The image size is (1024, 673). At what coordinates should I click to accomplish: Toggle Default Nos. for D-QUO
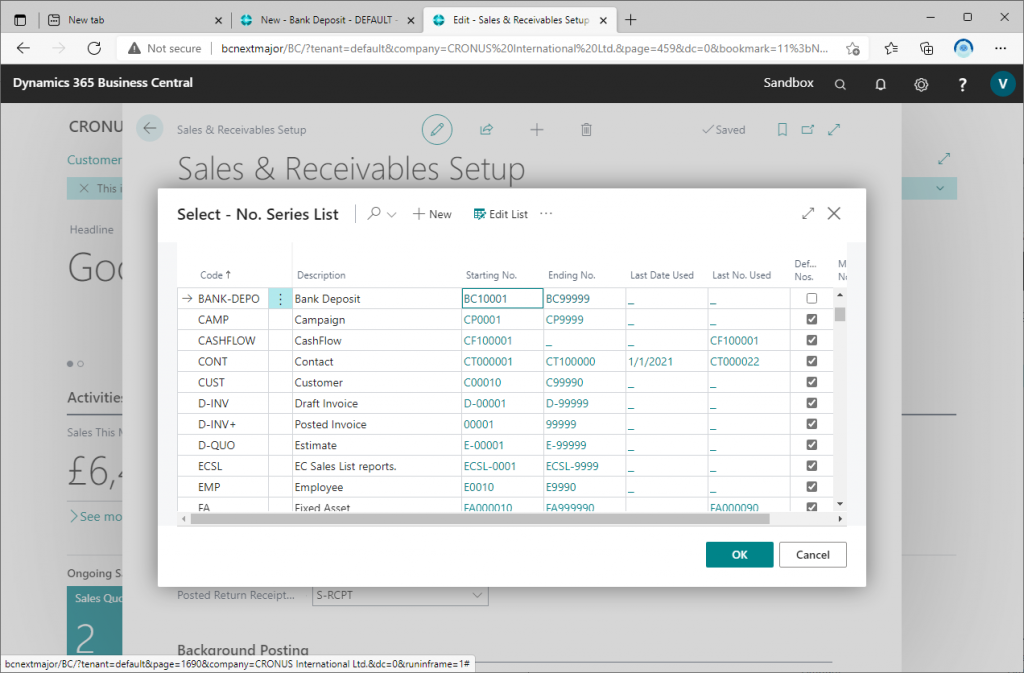[x=811, y=445]
